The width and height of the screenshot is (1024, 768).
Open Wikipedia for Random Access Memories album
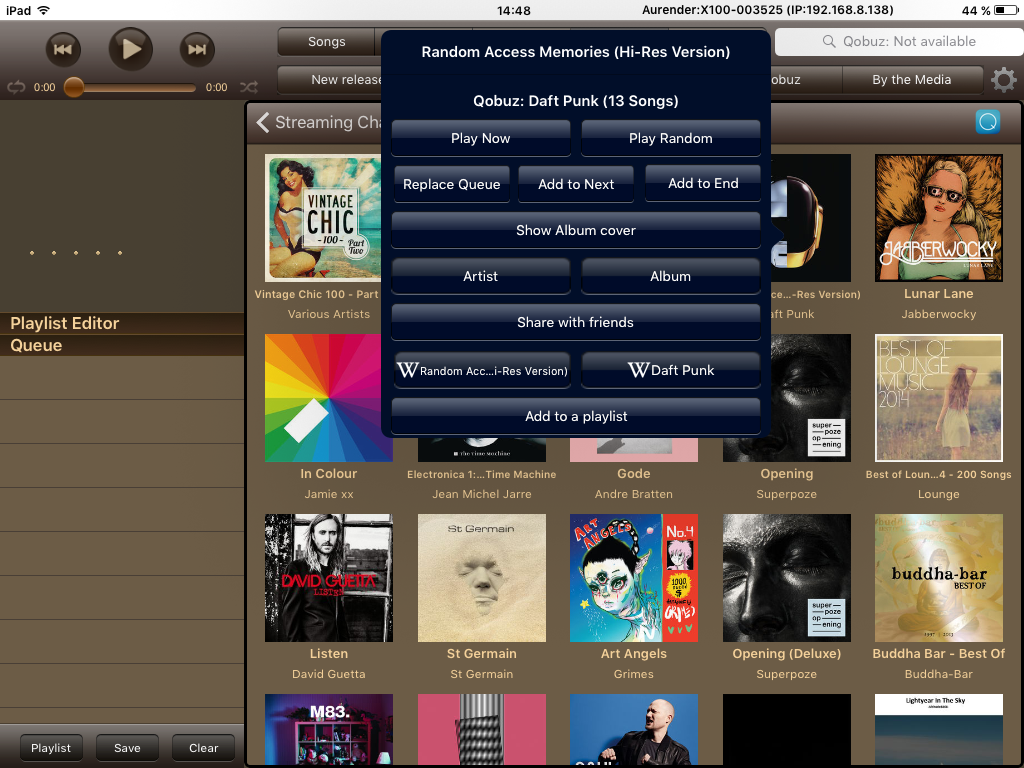click(483, 370)
